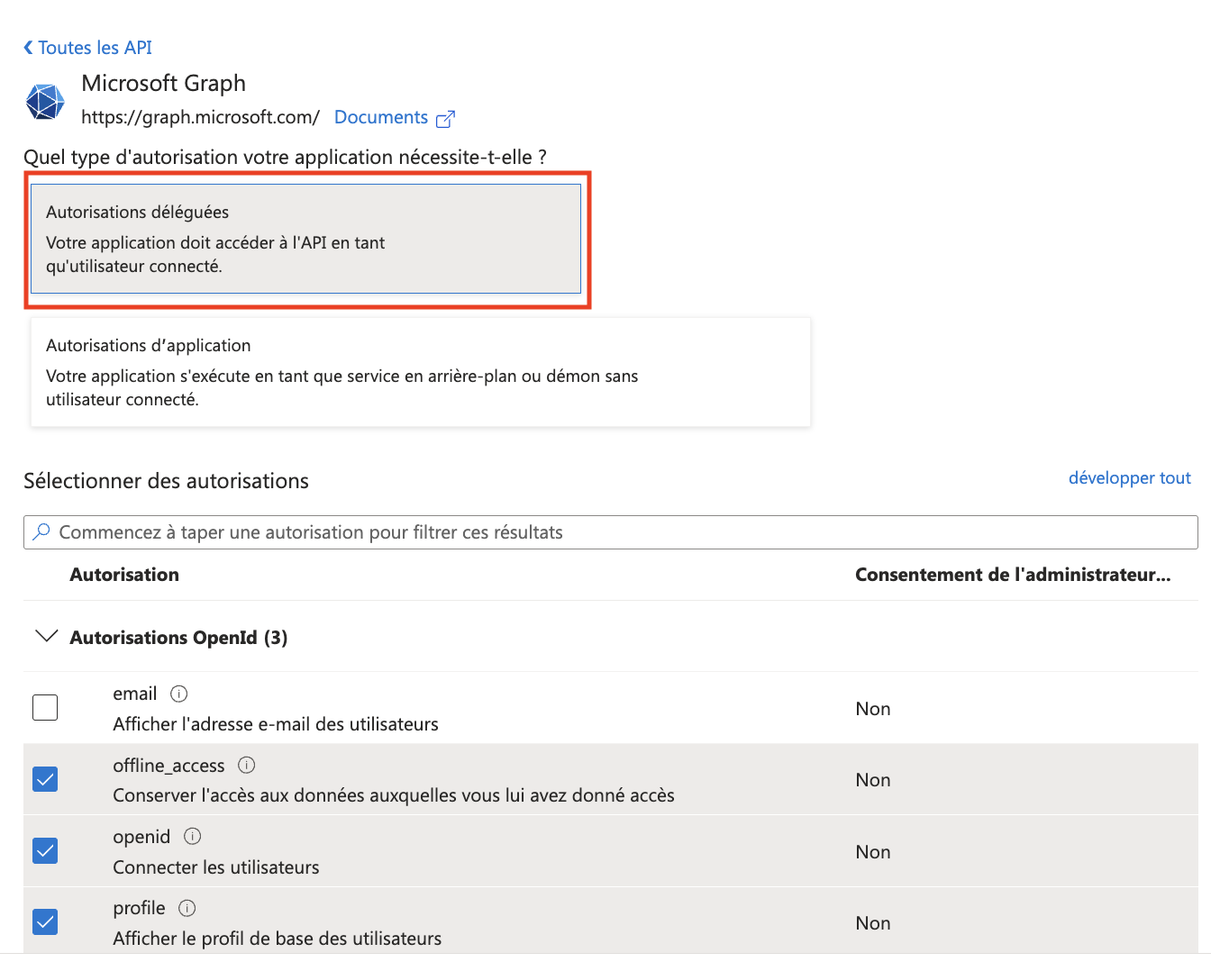The height and width of the screenshot is (980, 1211).
Task: Enable the email permission checkbox
Action: point(45,708)
